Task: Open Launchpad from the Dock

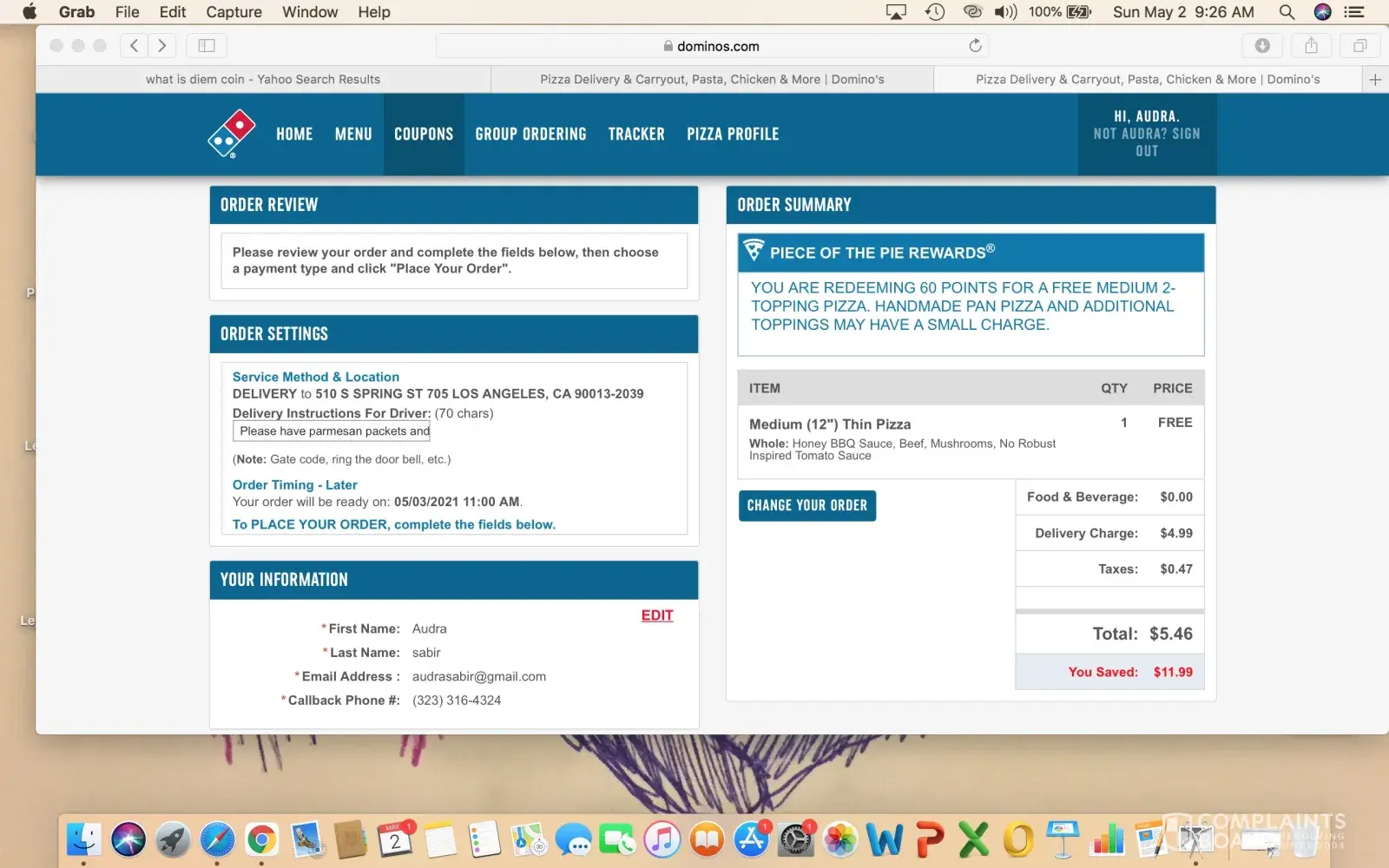Action: (173, 839)
